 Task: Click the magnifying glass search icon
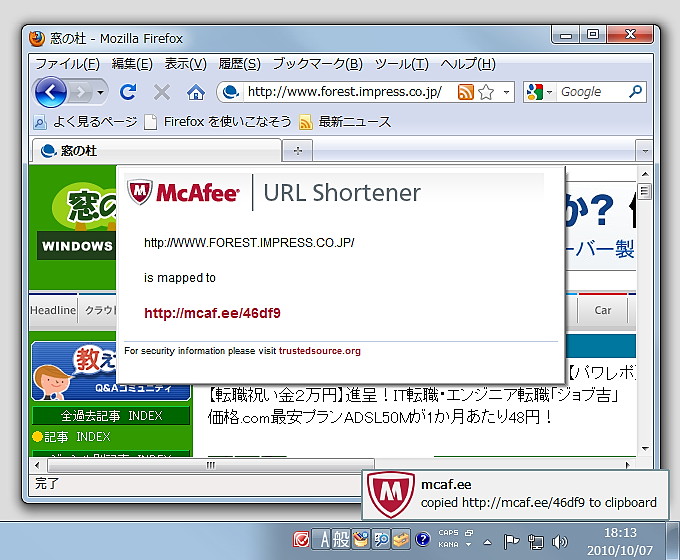[x=635, y=92]
